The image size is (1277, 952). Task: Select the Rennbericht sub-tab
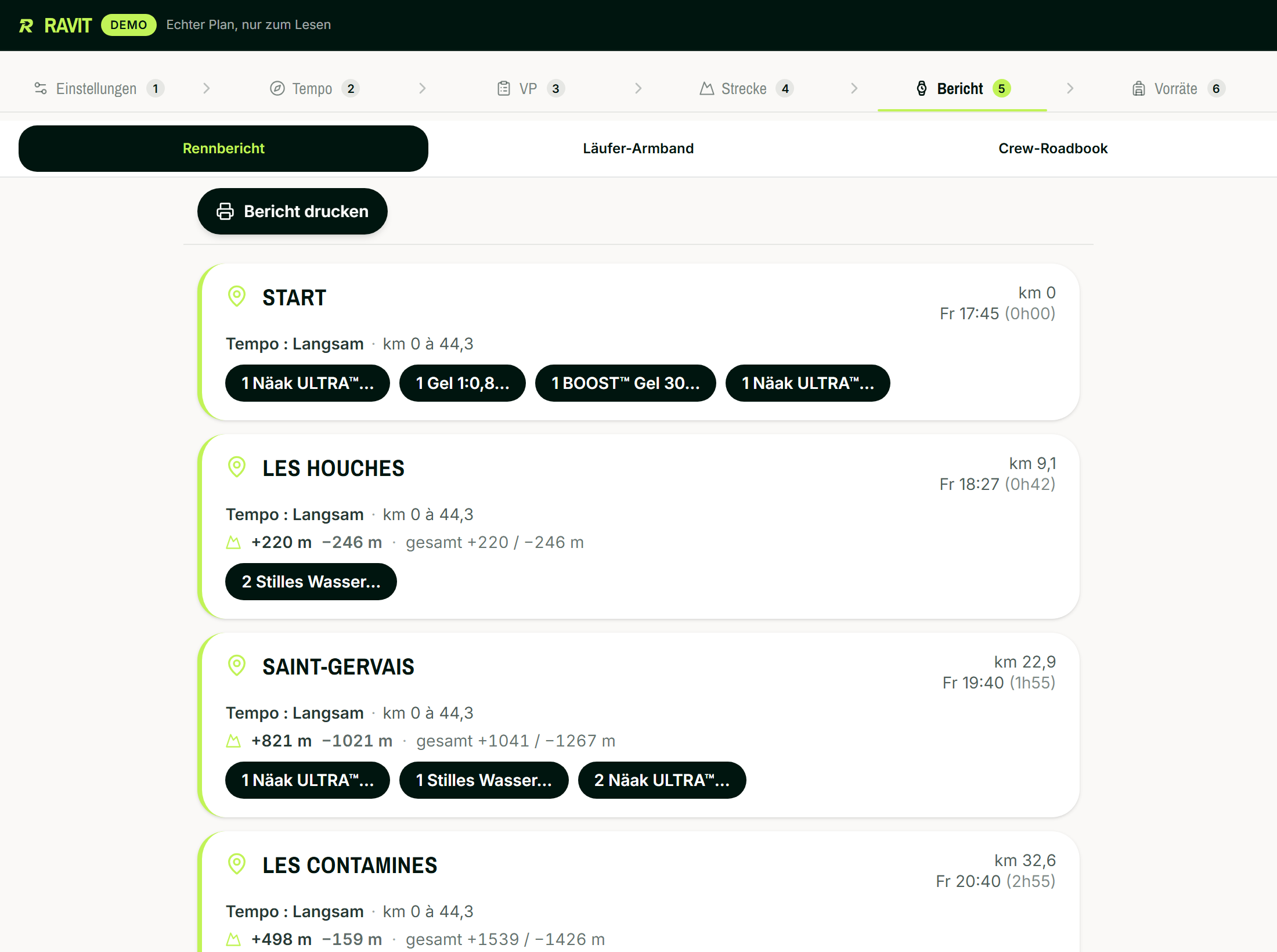pyautogui.click(x=223, y=149)
